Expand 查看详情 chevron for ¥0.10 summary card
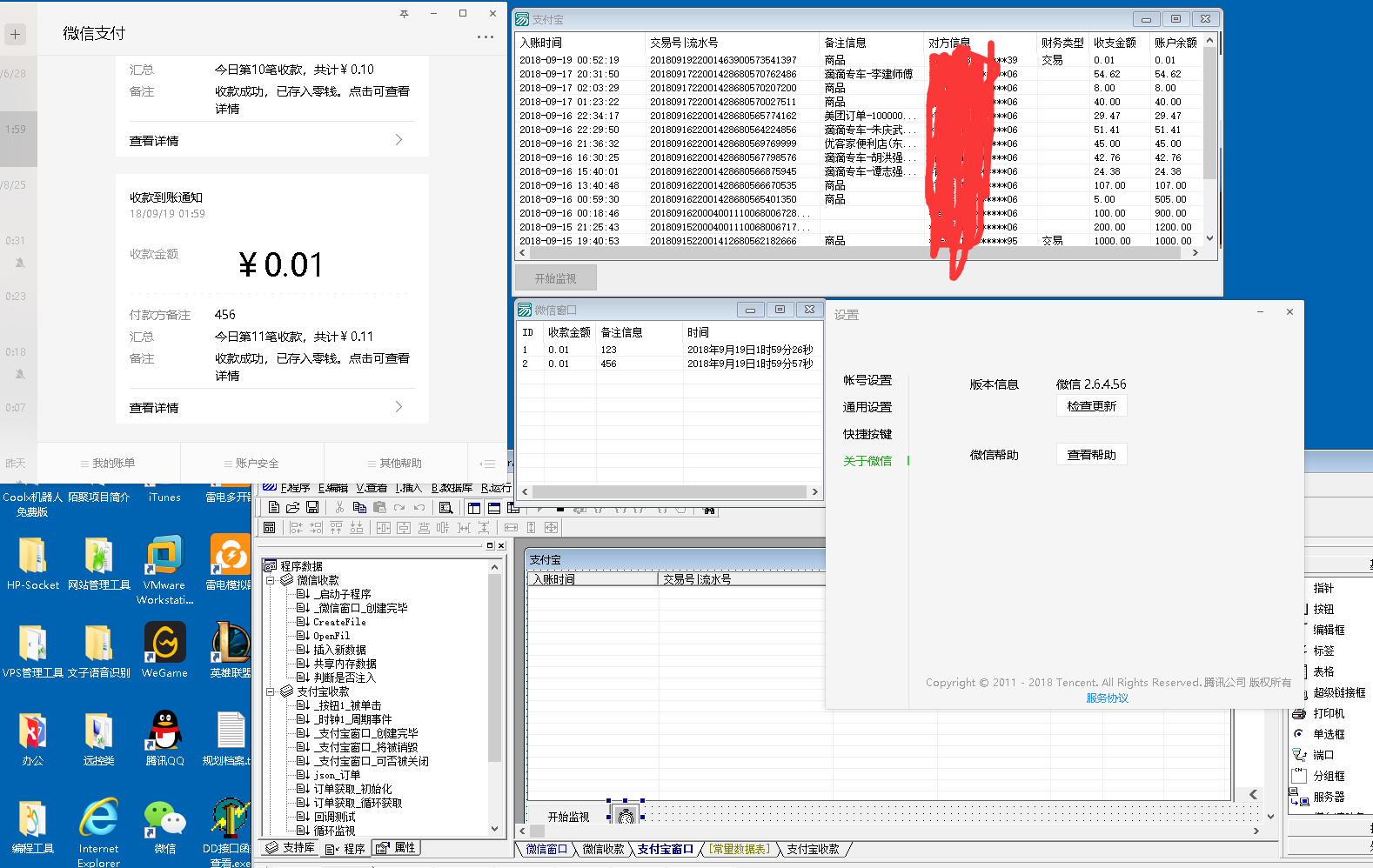 tap(399, 140)
